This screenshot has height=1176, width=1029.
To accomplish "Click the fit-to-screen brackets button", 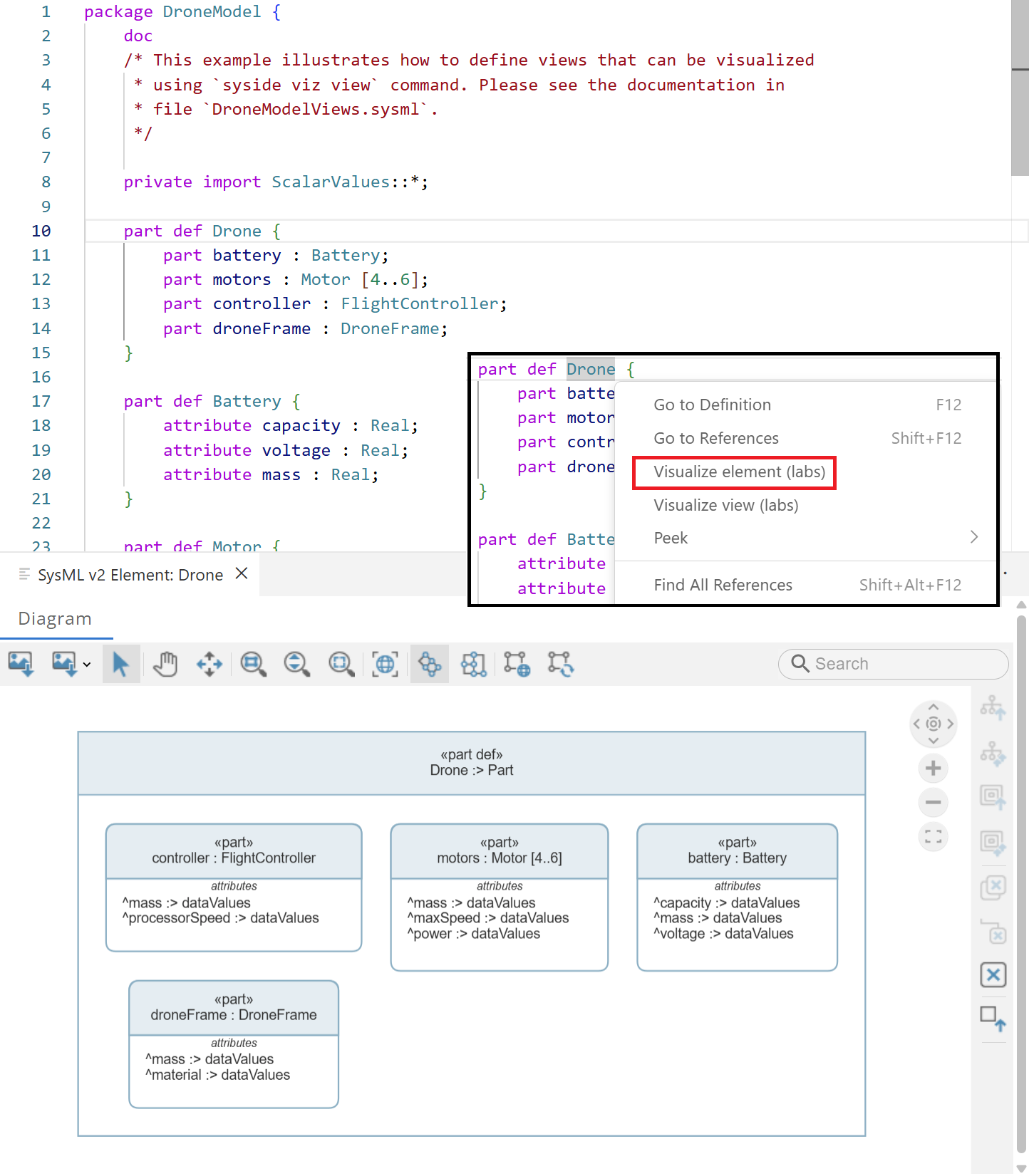I will point(933,837).
